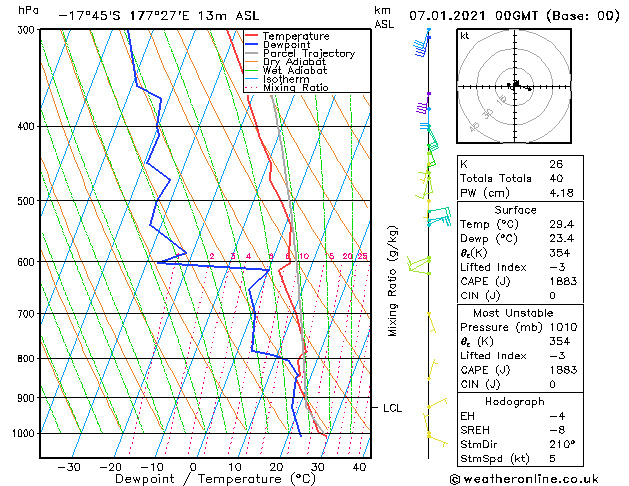Select the km ASL axis label
The width and height of the screenshot is (629, 486).
(x=384, y=17)
